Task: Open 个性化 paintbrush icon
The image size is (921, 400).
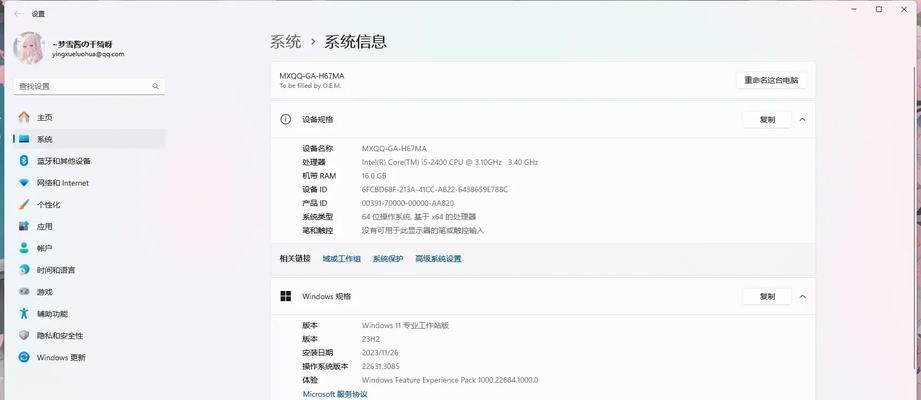Action: click(x=23, y=204)
